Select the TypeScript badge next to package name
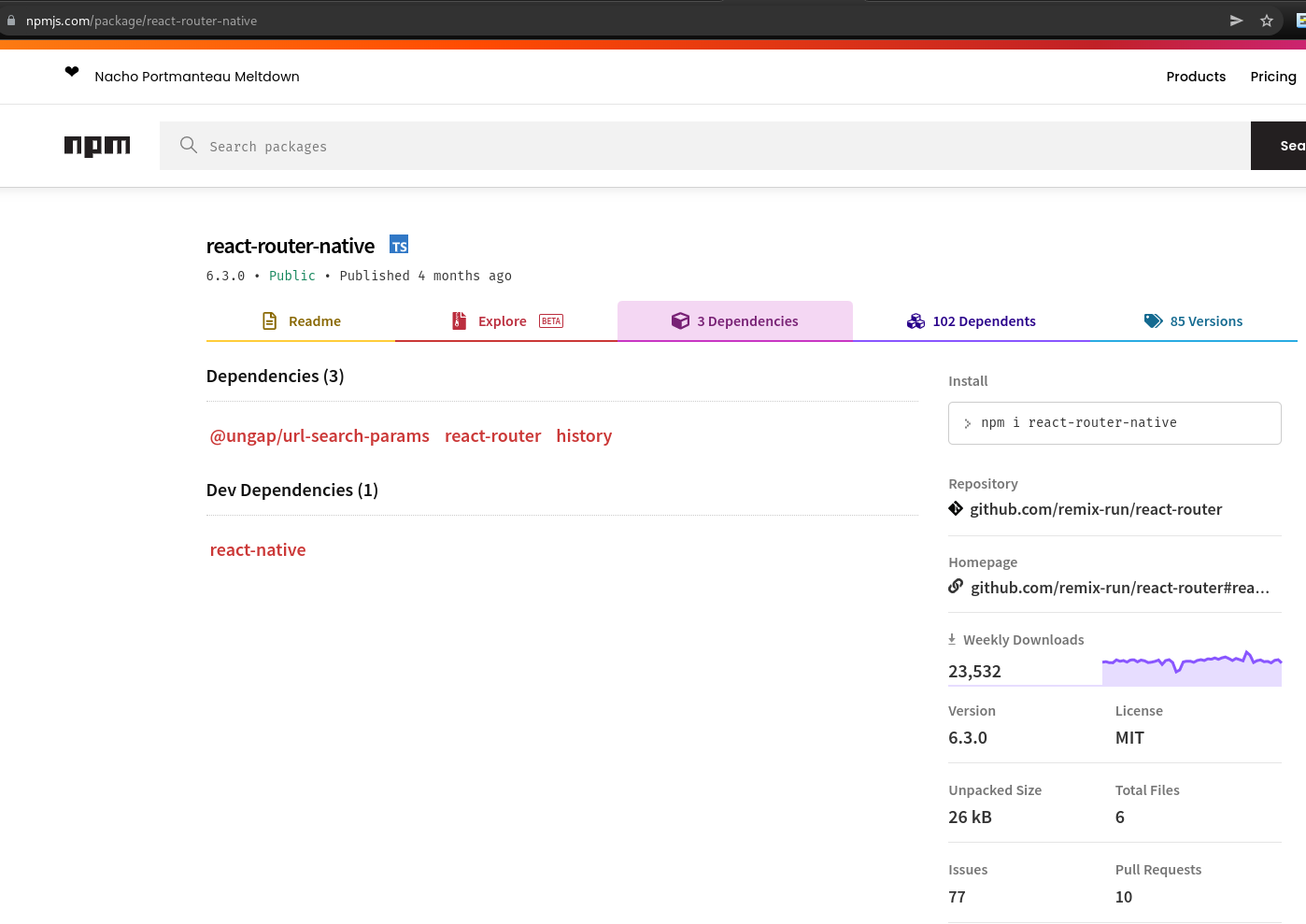 (399, 244)
